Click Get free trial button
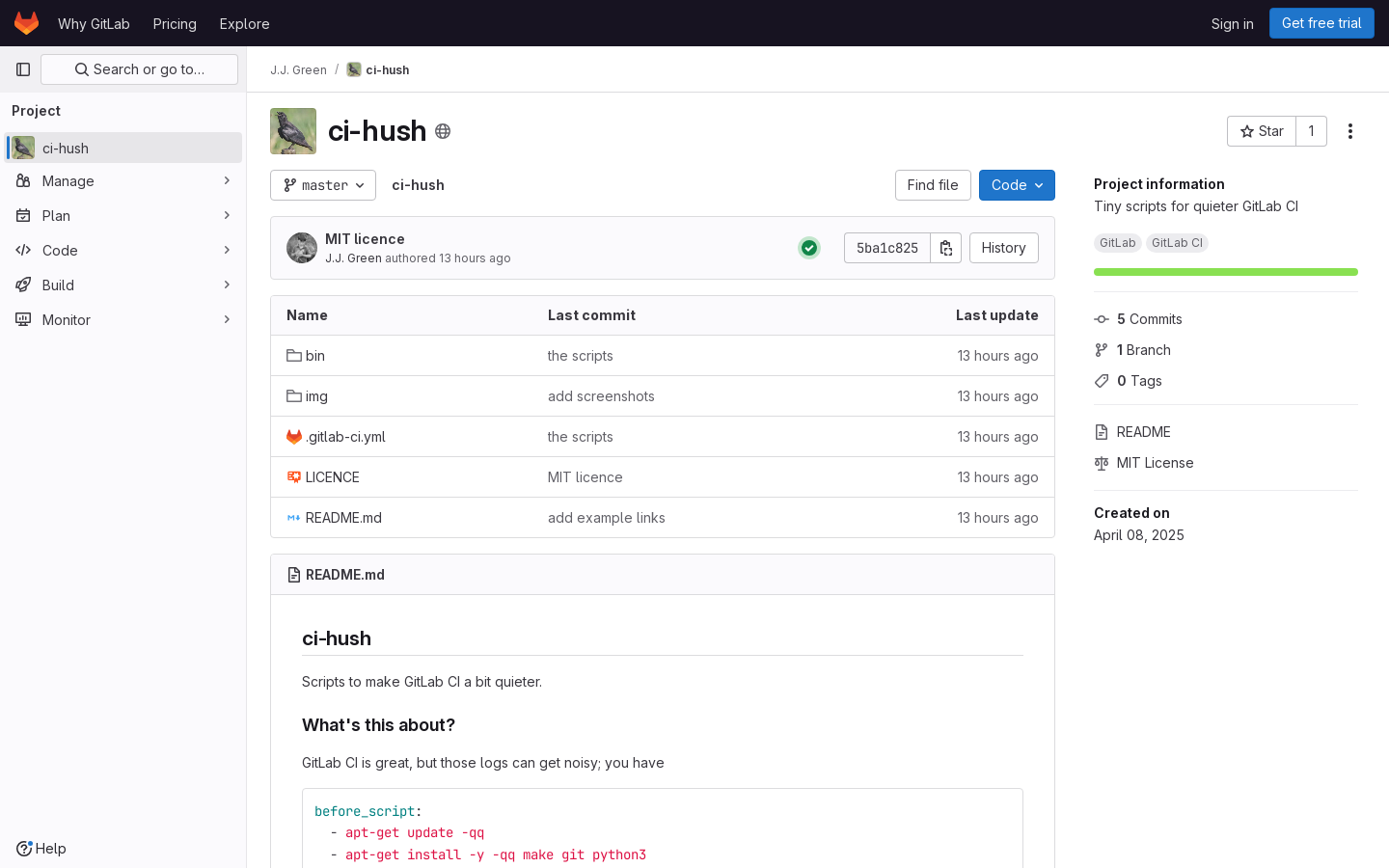This screenshot has width=1389, height=868. pyautogui.click(x=1321, y=23)
